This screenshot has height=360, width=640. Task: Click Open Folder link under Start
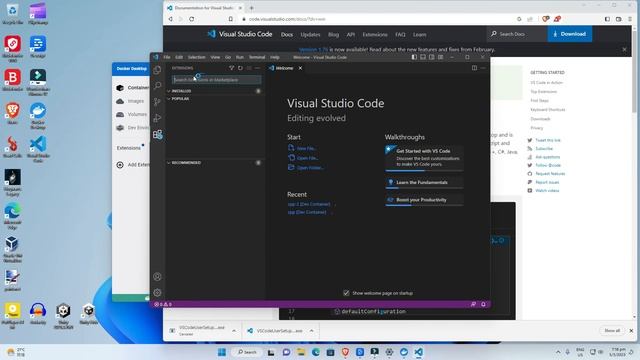(x=310, y=168)
